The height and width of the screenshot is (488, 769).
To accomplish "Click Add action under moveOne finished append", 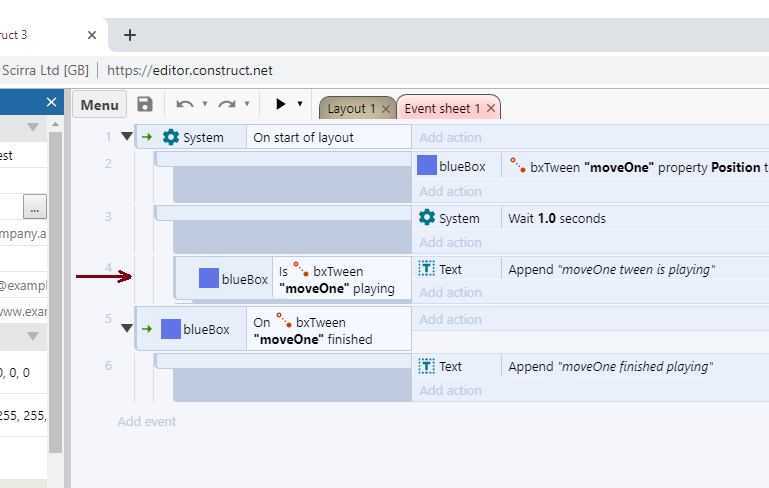I will (x=450, y=390).
